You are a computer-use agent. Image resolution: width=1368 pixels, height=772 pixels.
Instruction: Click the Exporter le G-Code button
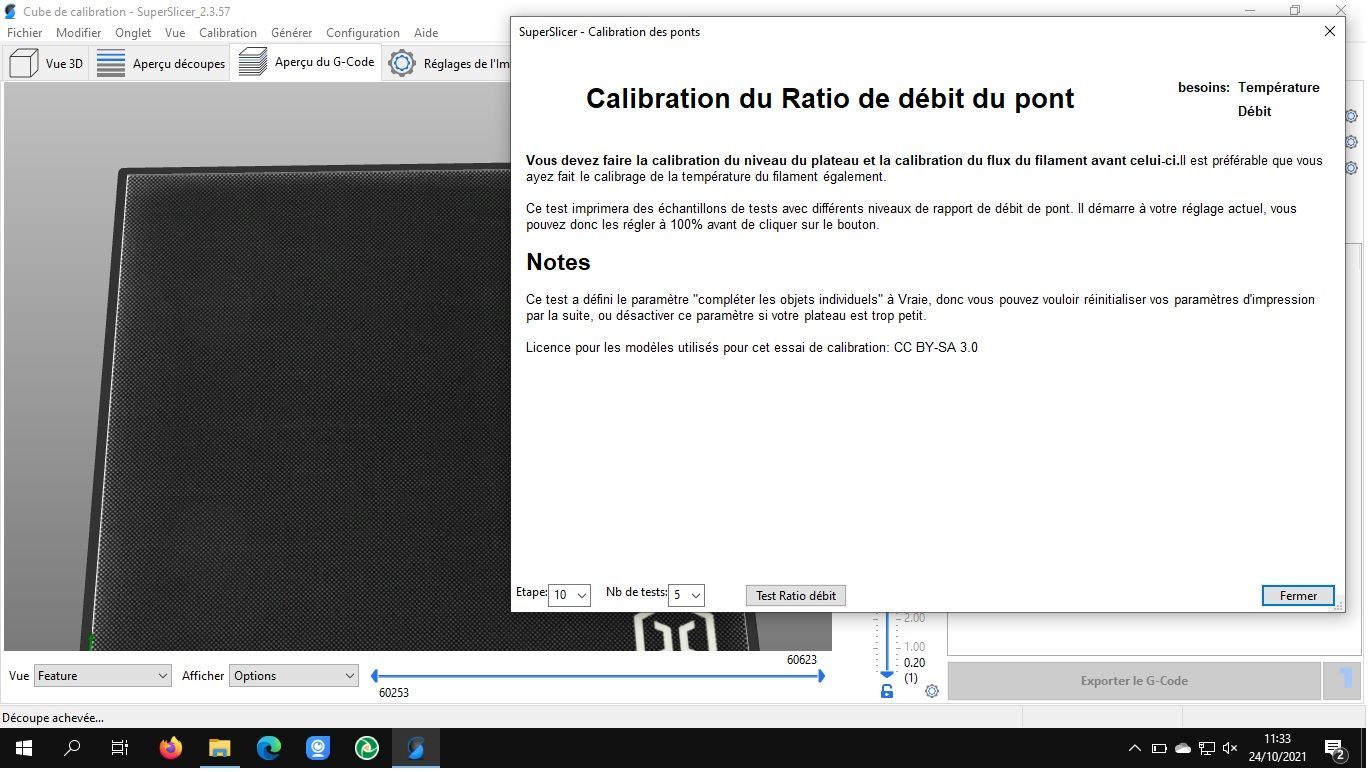click(1134, 681)
